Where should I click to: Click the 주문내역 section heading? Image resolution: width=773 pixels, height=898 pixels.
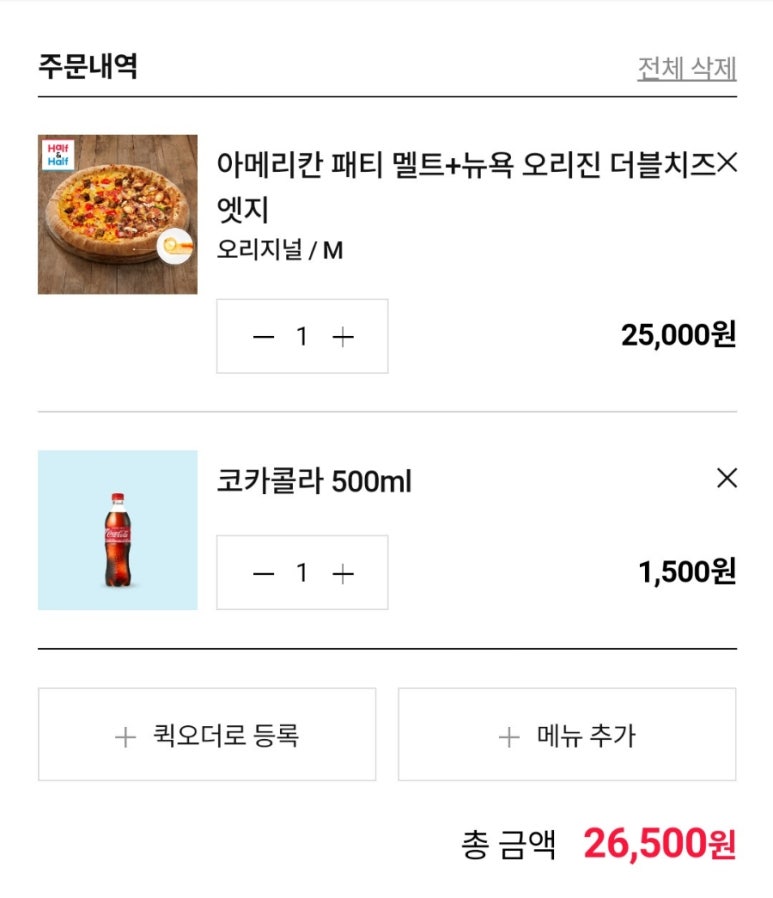tap(88, 67)
